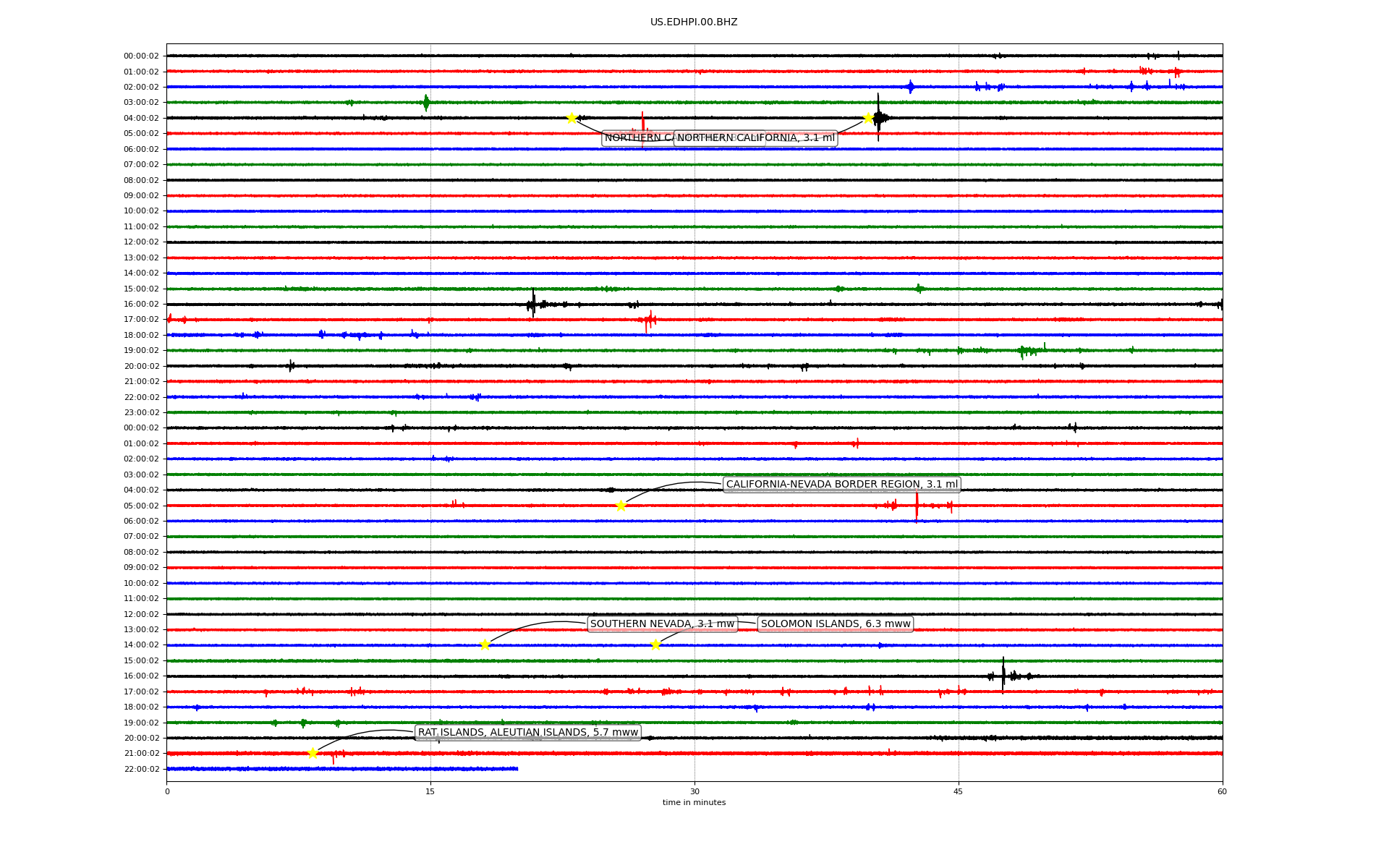
Task: Click the large black spike on 16:00:02 trace near minute 47
Action: coord(1003,673)
